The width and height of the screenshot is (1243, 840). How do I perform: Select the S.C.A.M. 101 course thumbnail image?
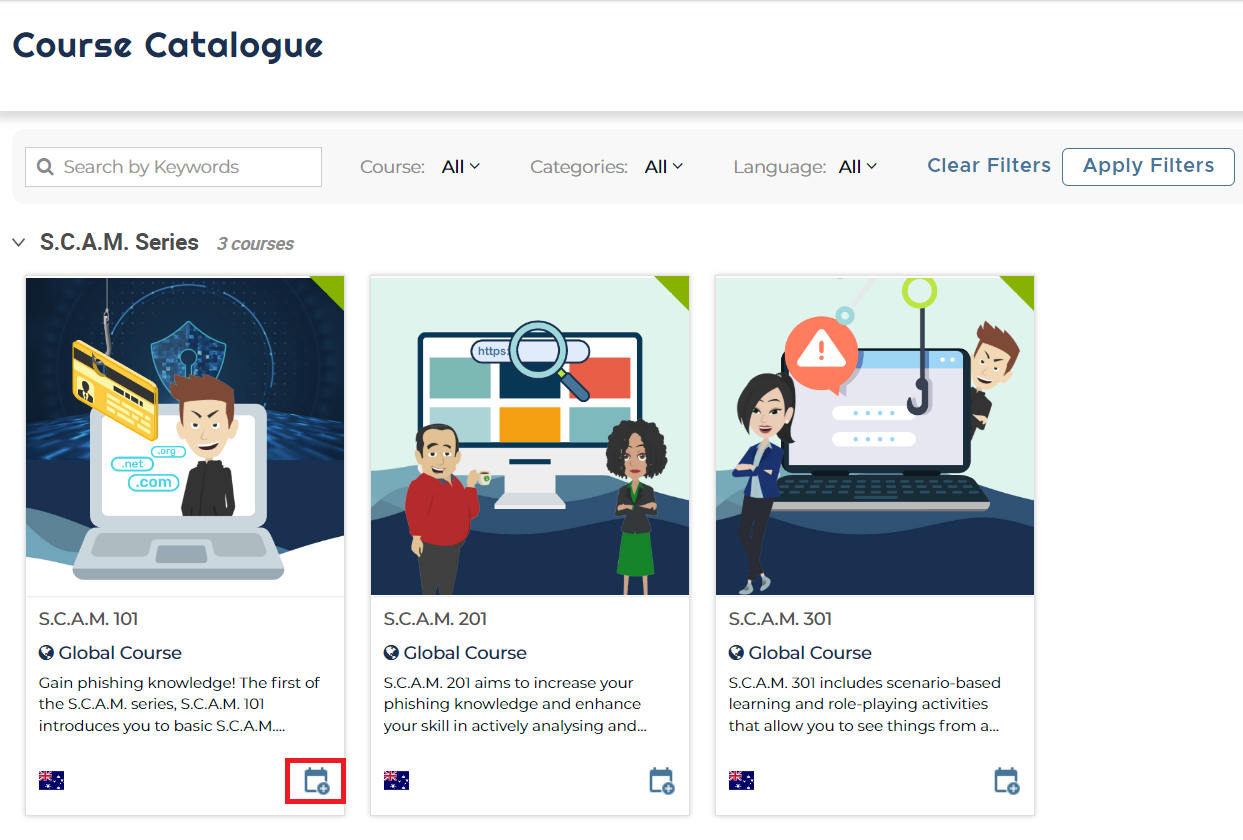tap(185, 436)
